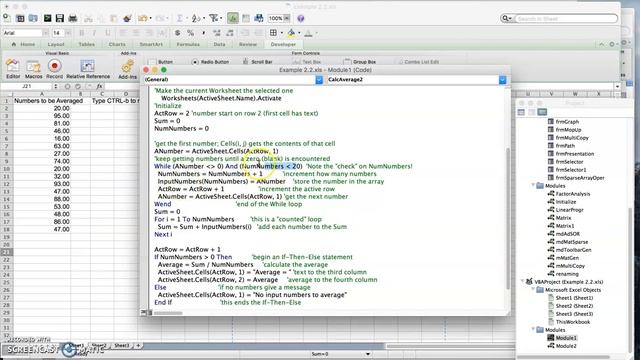Screen dimensions: 640x360
Task: Click the Sort A-Z icon
Action: [196, 18]
